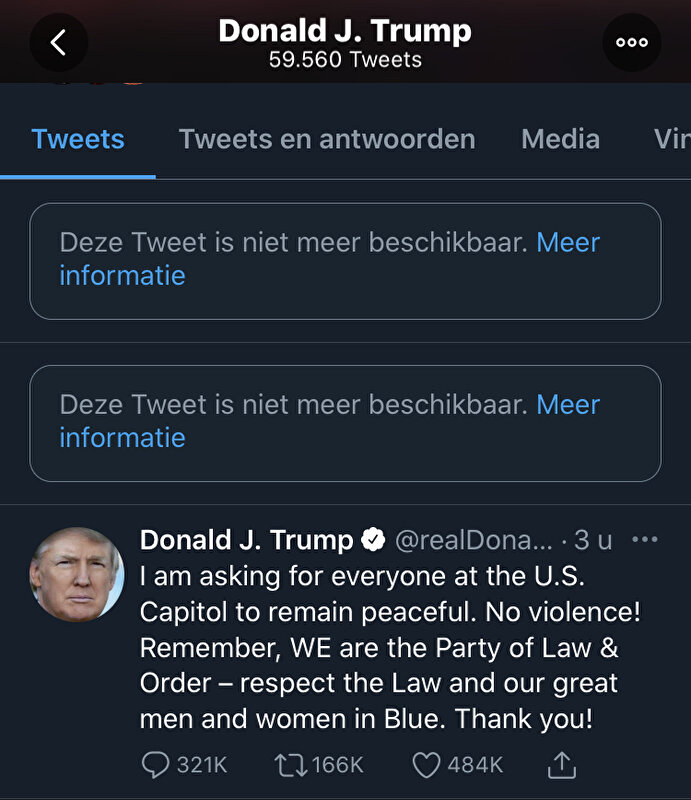Tap the Donald J. Trump header title
Screen dimensions: 691x800
tap(345, 31)
